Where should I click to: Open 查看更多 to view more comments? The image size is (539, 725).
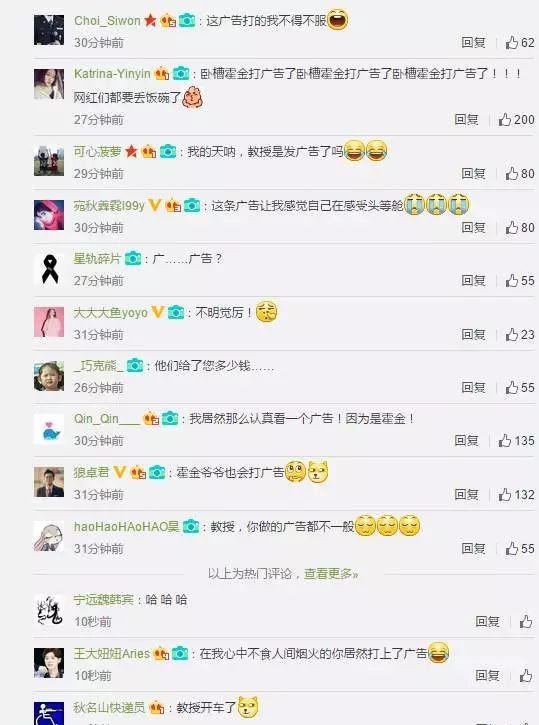coord(331,574)
